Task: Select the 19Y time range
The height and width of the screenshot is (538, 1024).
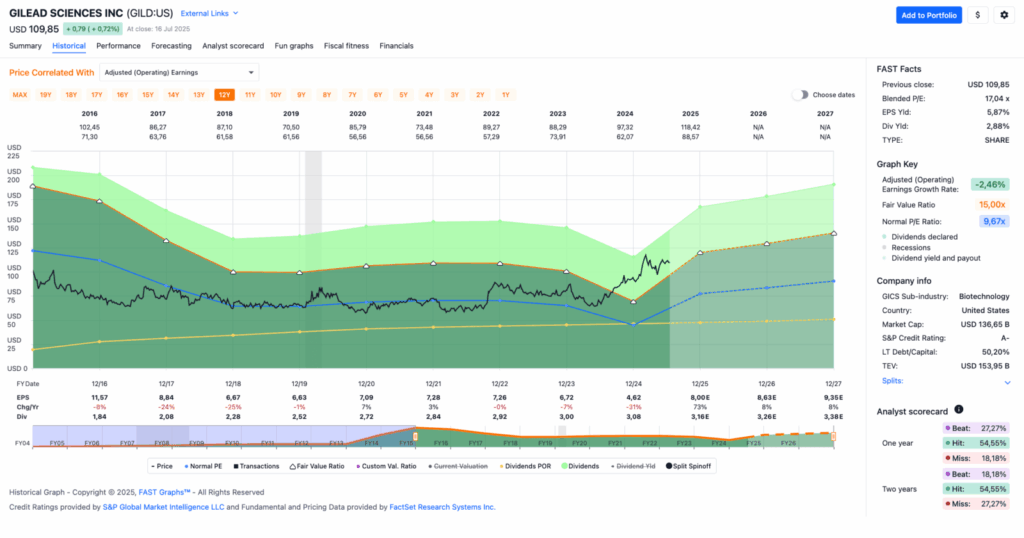Action: pos(46,95)
